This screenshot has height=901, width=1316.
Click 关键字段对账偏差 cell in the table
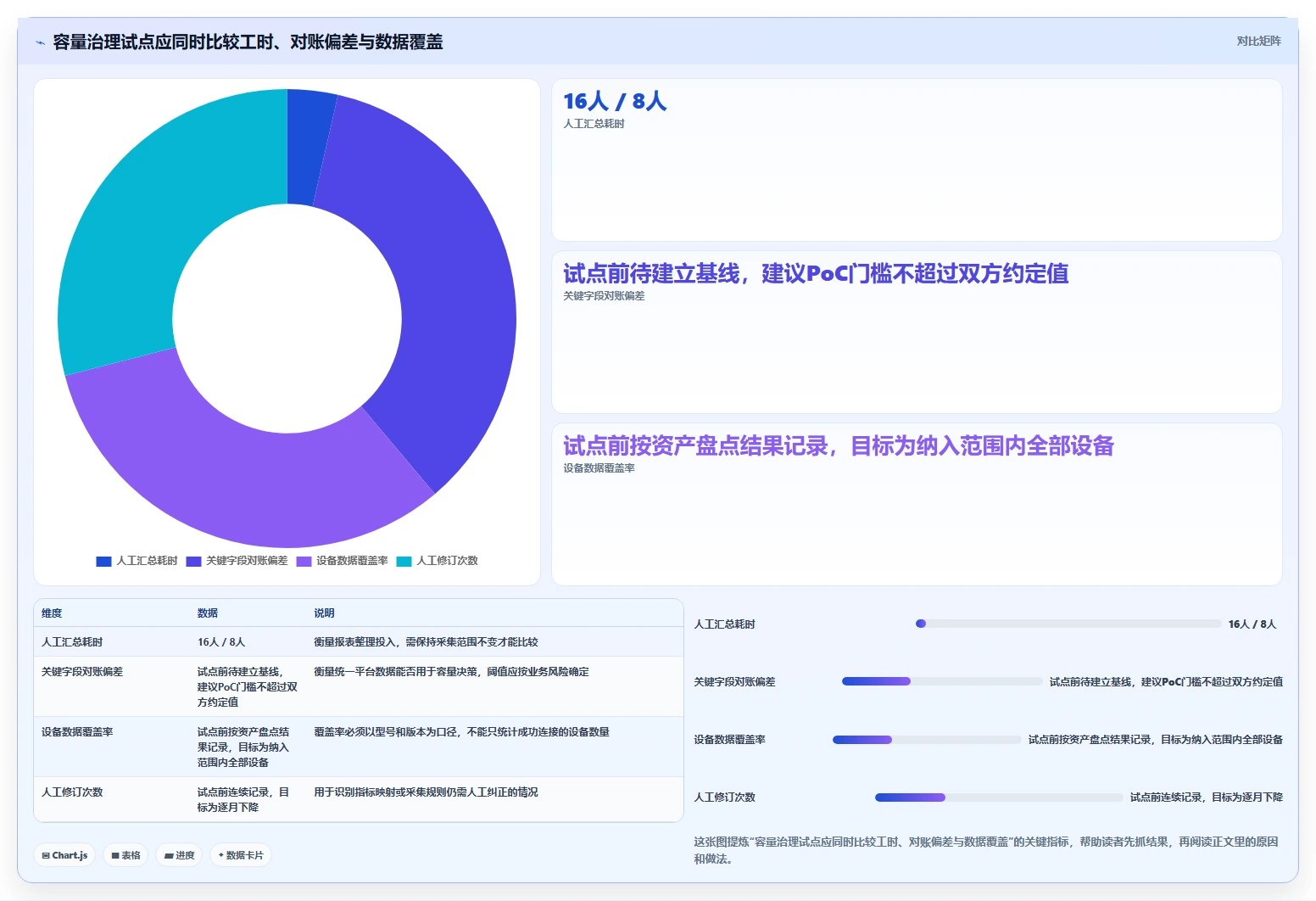click(82, 672)
